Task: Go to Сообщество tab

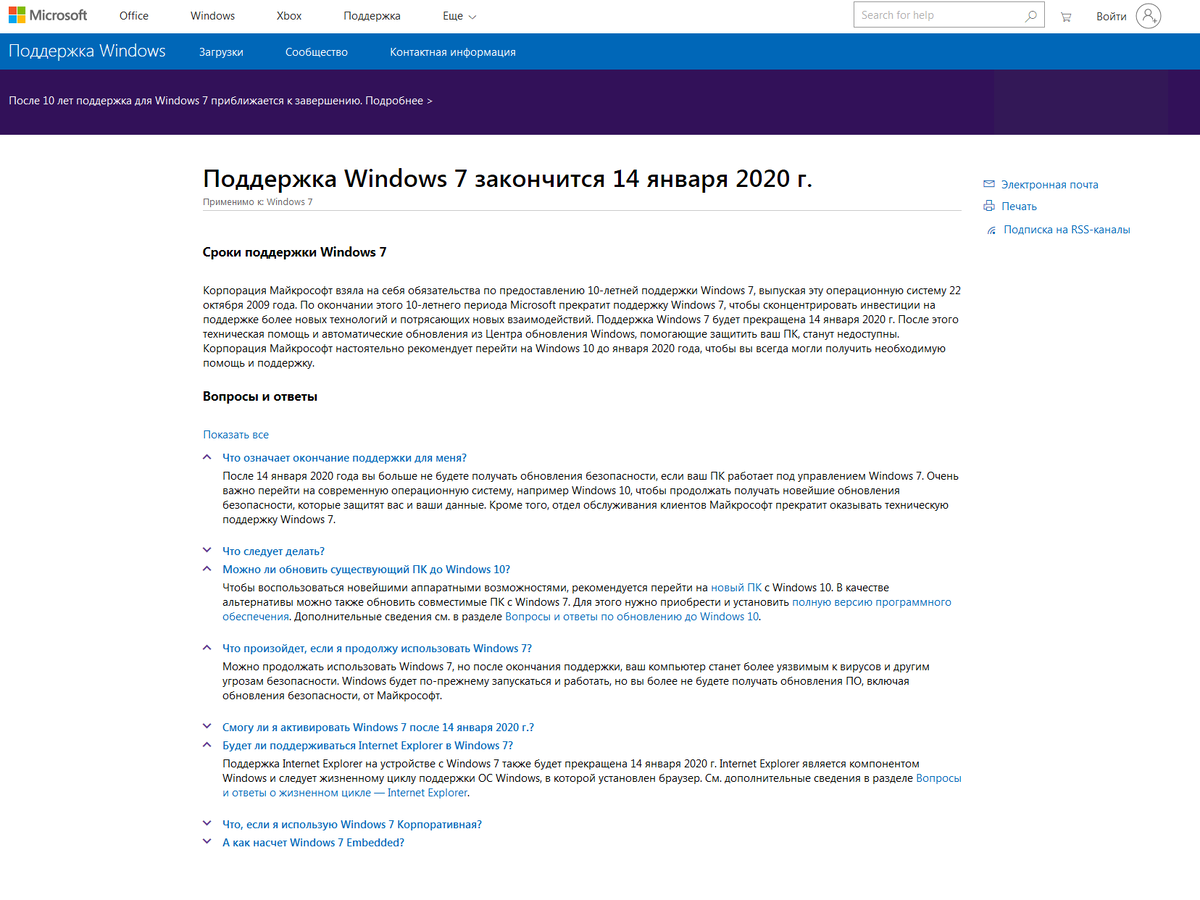Action: click(x=316, y=52)
